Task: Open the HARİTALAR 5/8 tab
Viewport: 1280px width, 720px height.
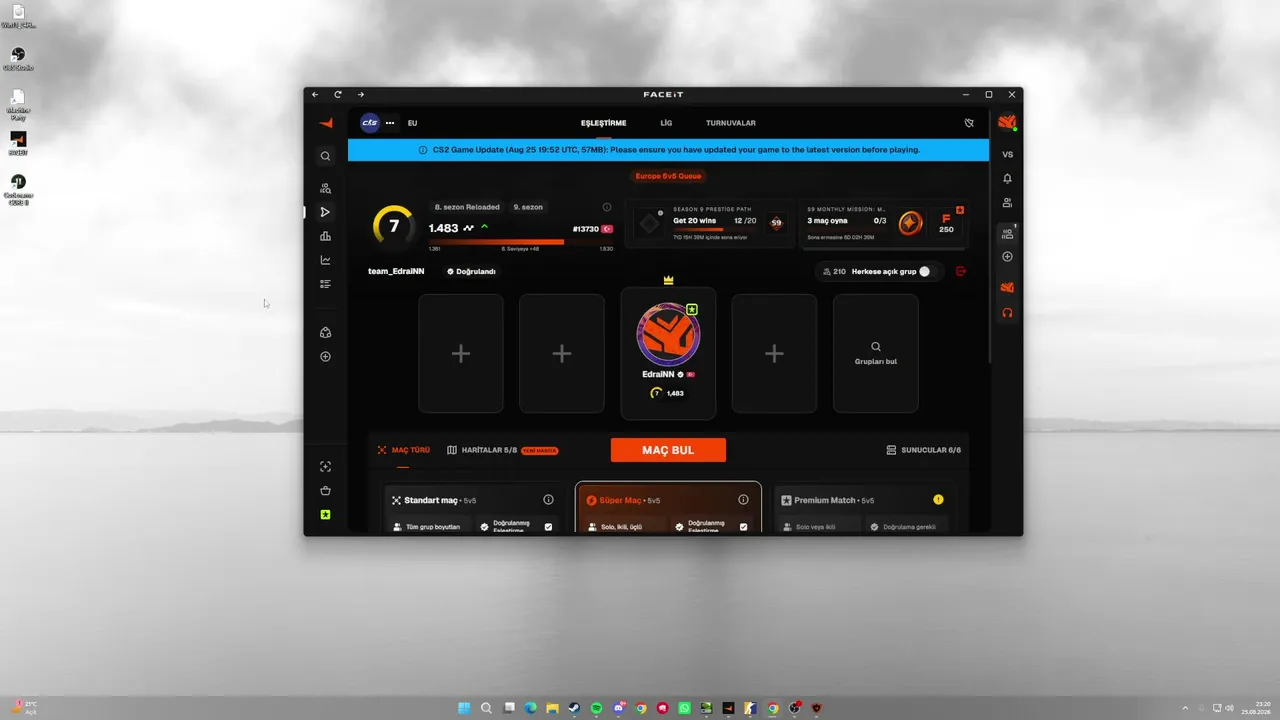Action: pyautogui.click(x=502, y=450)
